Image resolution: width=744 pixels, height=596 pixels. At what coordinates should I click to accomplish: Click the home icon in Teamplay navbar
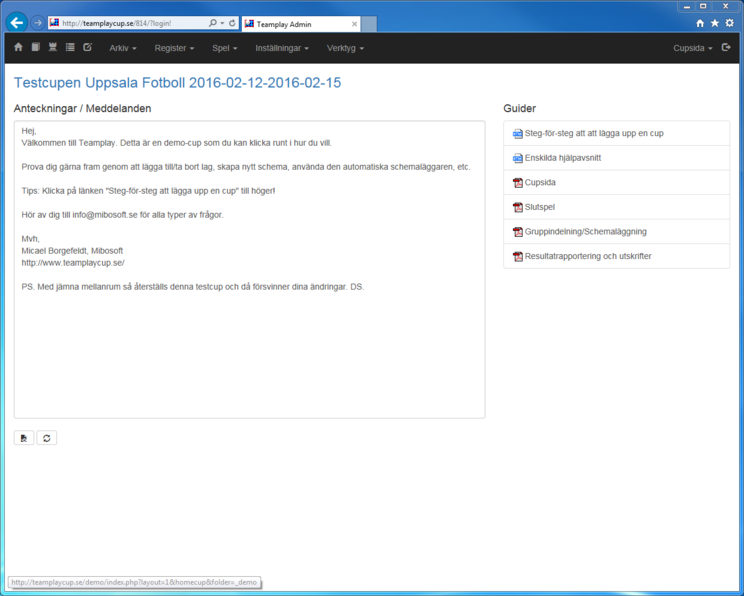pyautogui.click(x=18, y=47)
